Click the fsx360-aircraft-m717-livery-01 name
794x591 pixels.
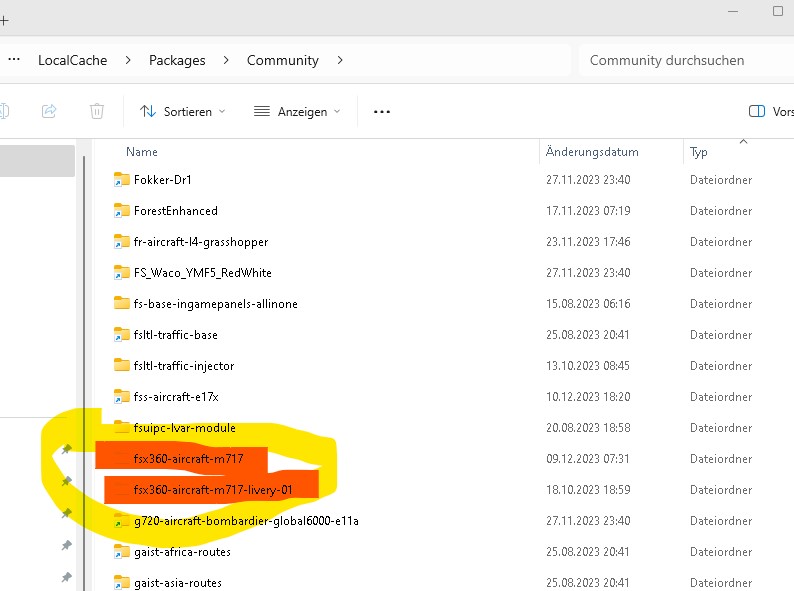[x=213, y=490]
